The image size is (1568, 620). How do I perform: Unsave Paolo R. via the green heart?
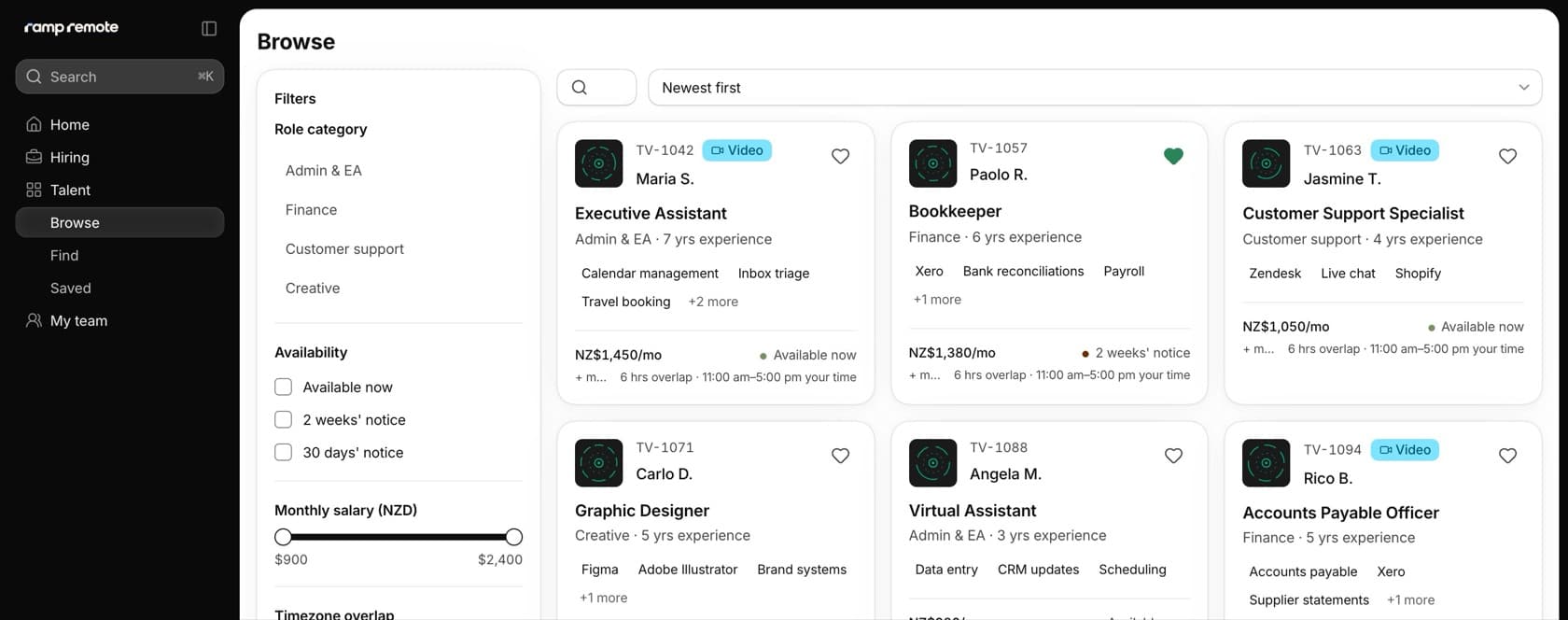click(x=1173, y=156)
